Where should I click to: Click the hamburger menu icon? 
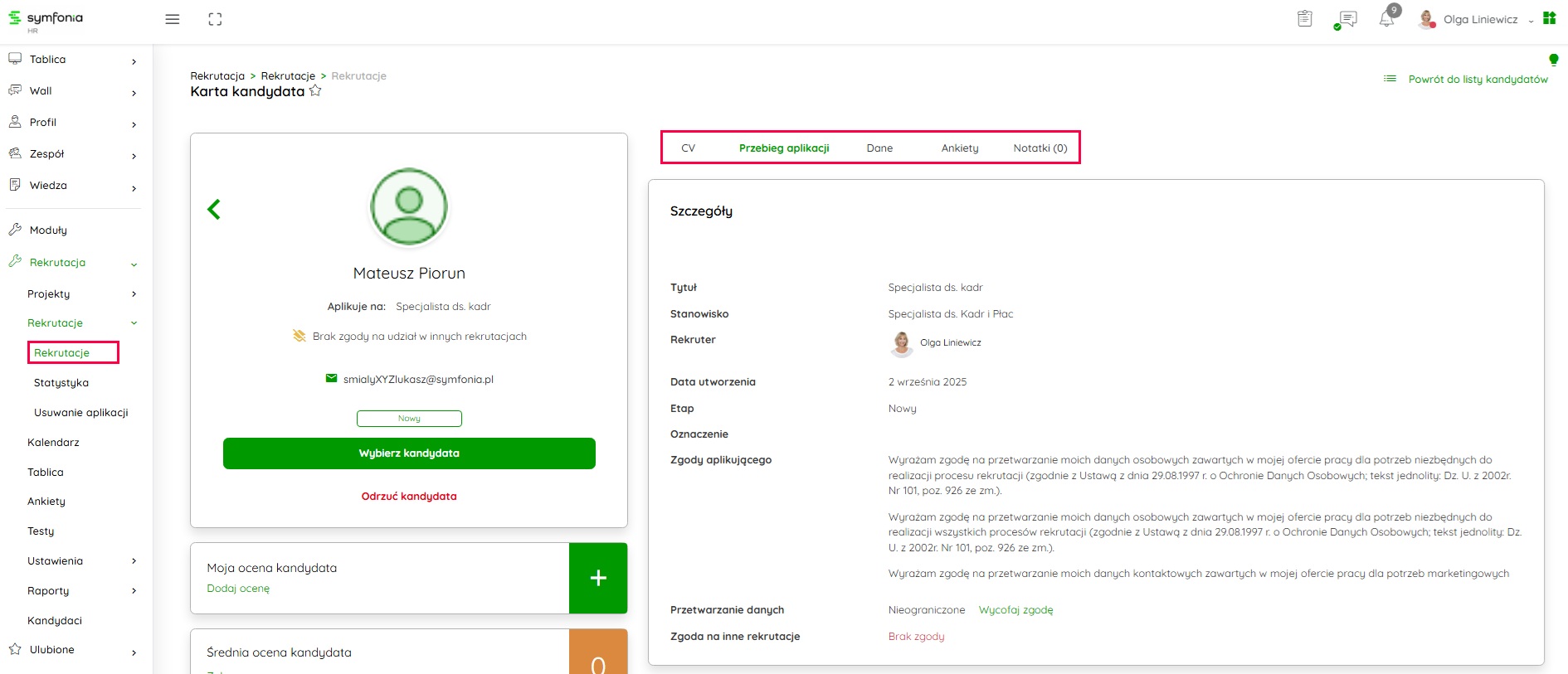coord(173,19)
